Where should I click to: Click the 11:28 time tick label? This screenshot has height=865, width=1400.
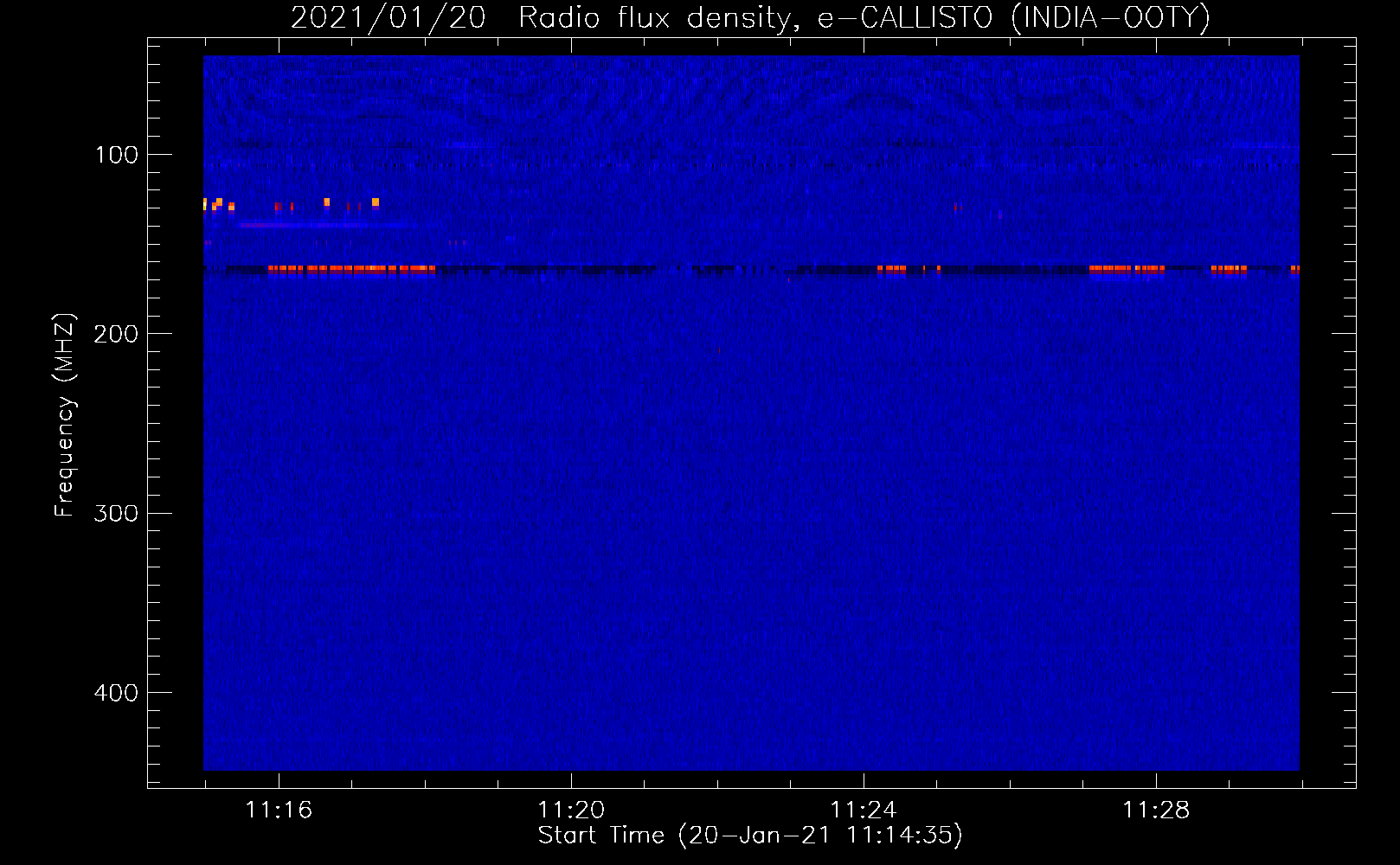[x=1156, y=811]
